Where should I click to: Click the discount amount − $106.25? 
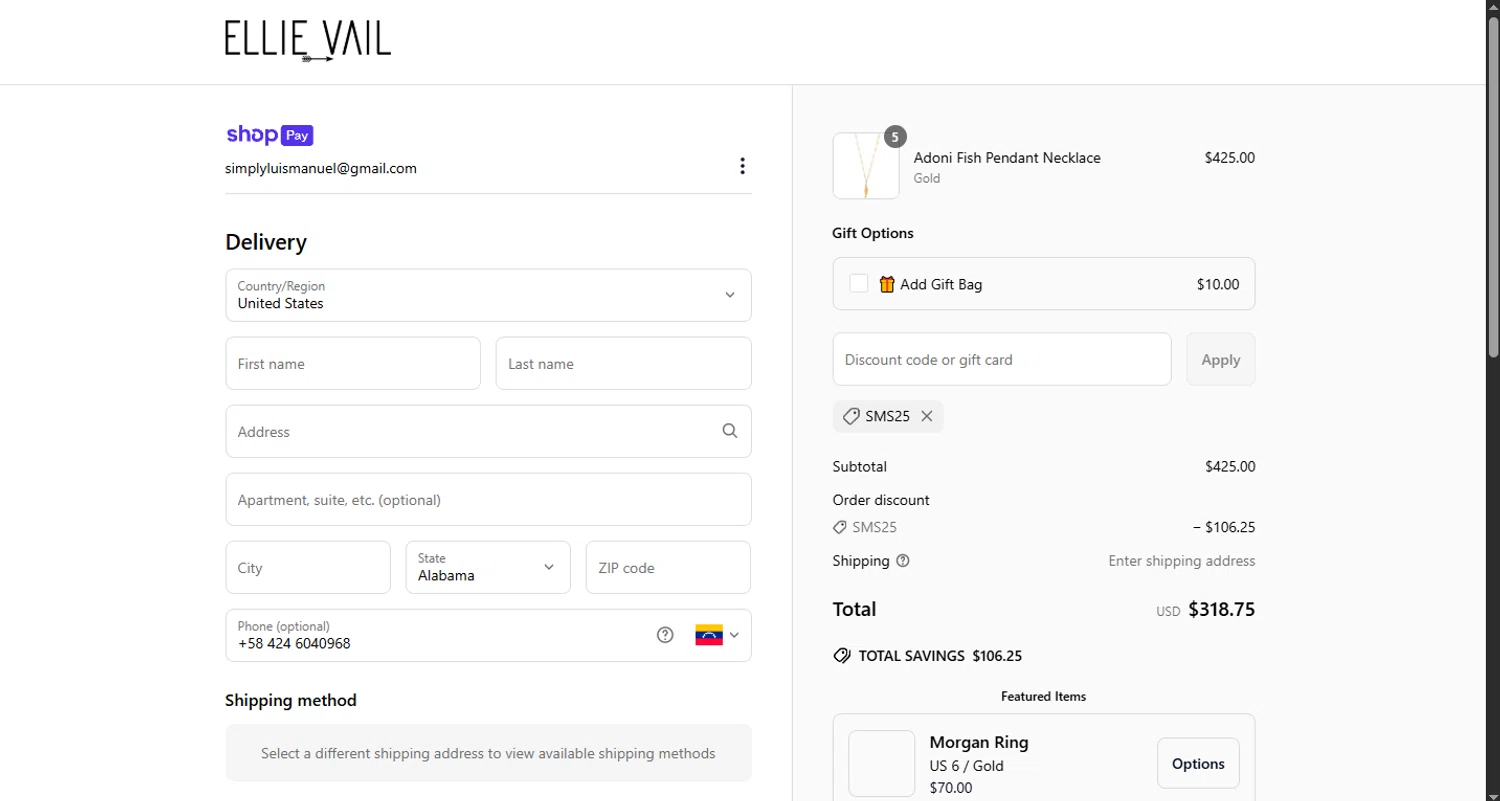click(1223, 527)
